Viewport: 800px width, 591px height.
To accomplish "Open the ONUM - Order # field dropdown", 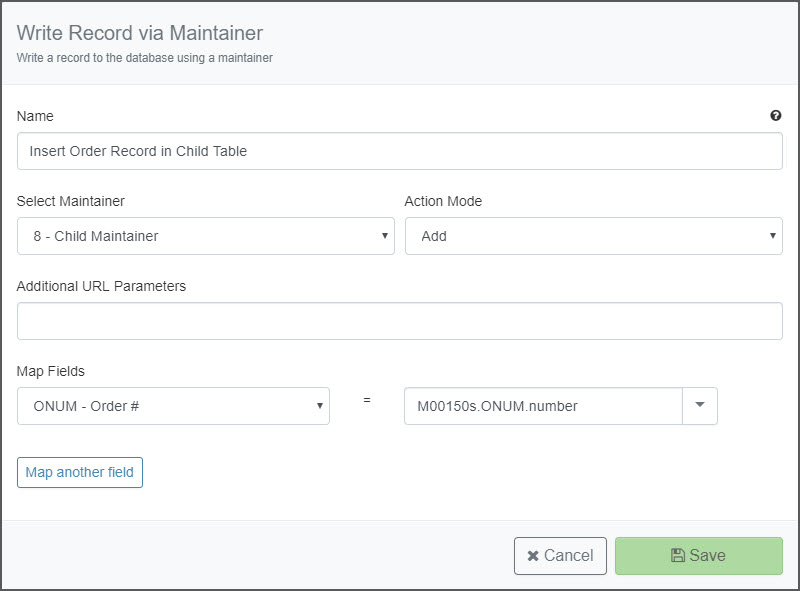I will [x=173, y=406].
